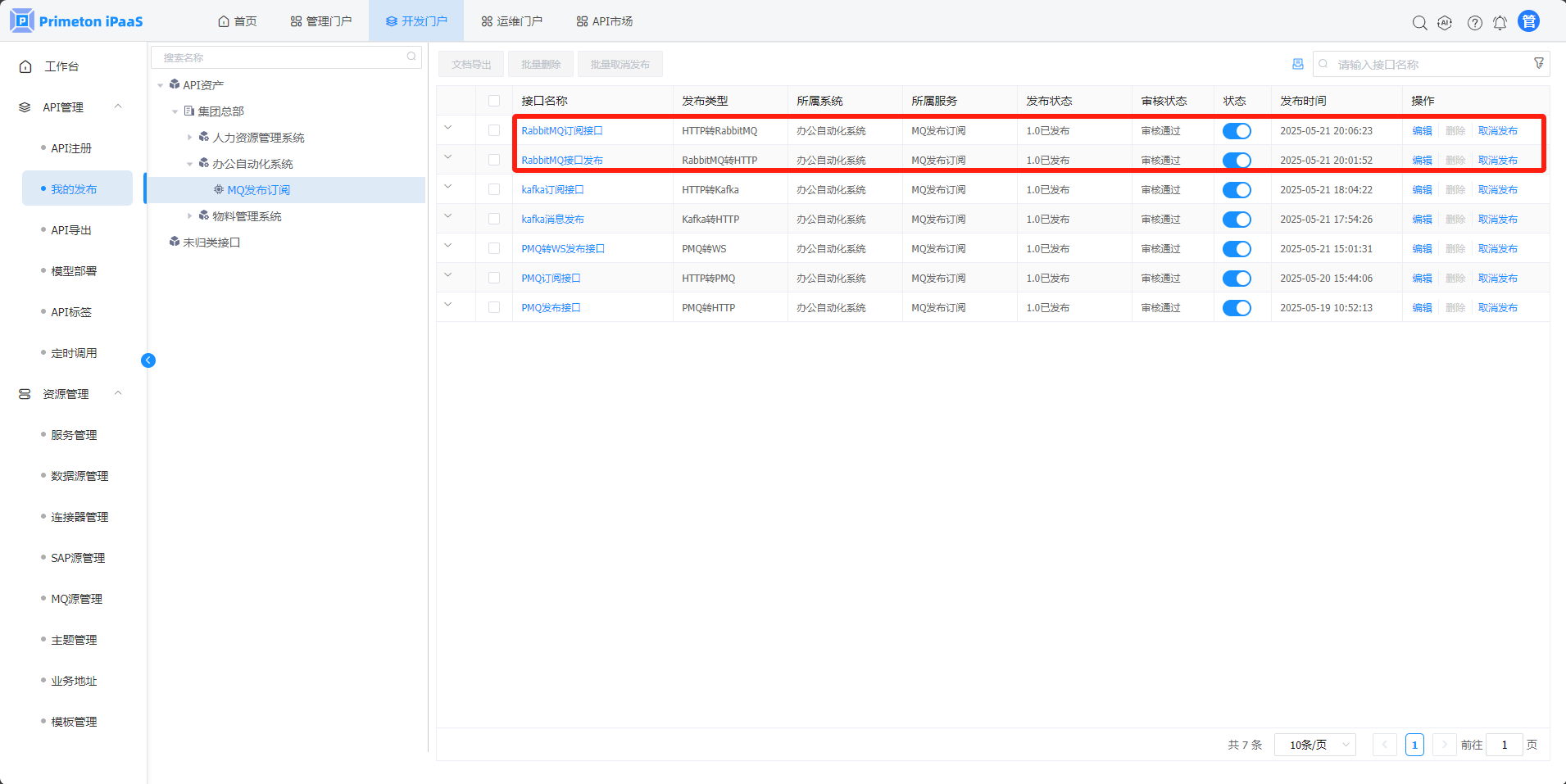
Task: Click the filter funnel icon
Action: pyautogui.click(x=1538, y=63)
